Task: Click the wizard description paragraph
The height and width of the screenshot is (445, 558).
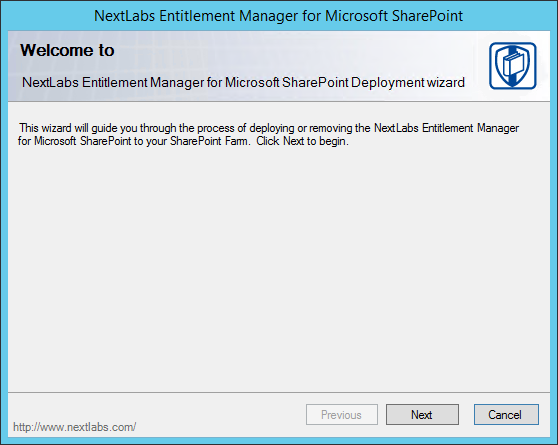Action: point(268,135)
